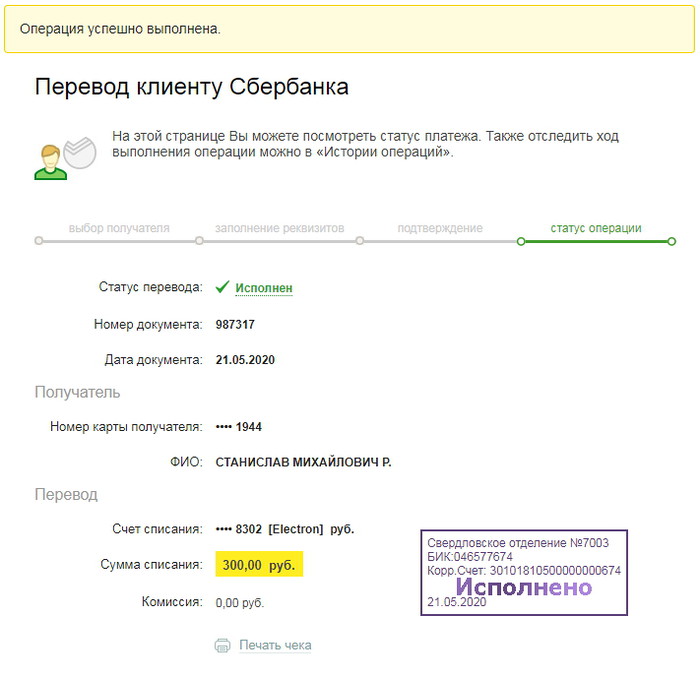Click the yellow highlighted 300,00 руб. amount
Screen dimensions: 700x678
(x=259, y=565)
